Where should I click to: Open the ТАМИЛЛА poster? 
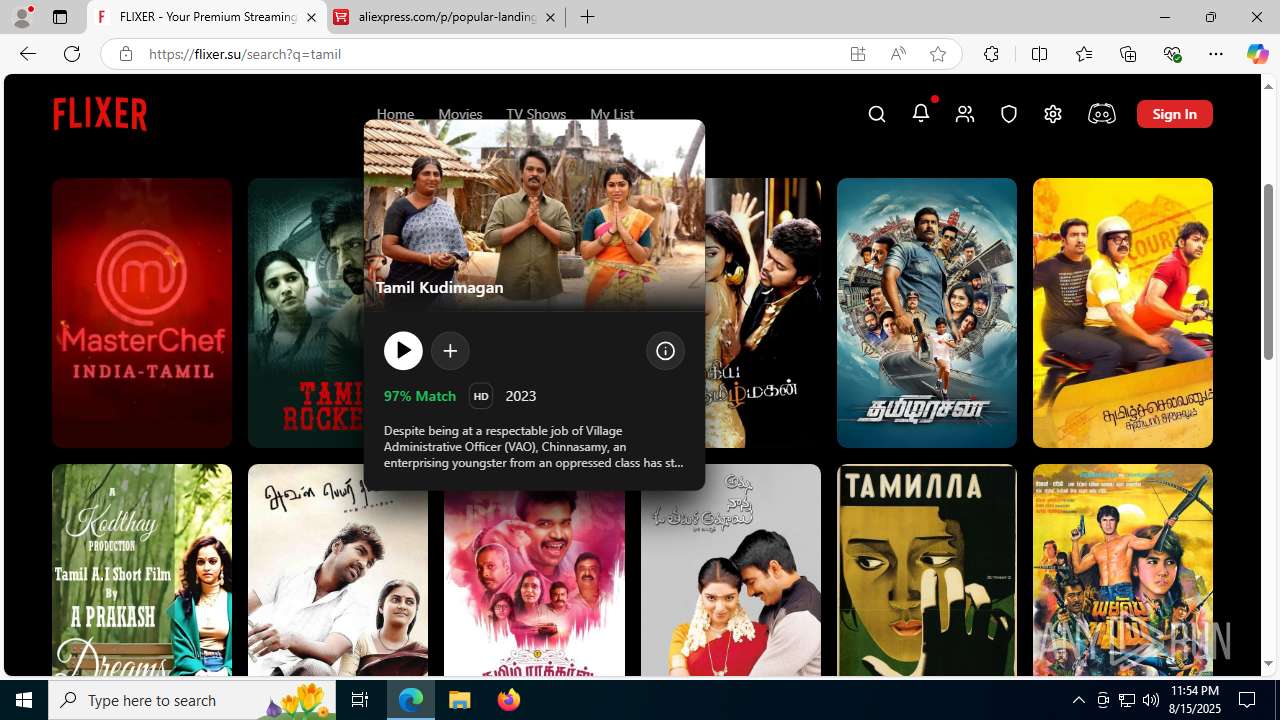tap(927, 570)
